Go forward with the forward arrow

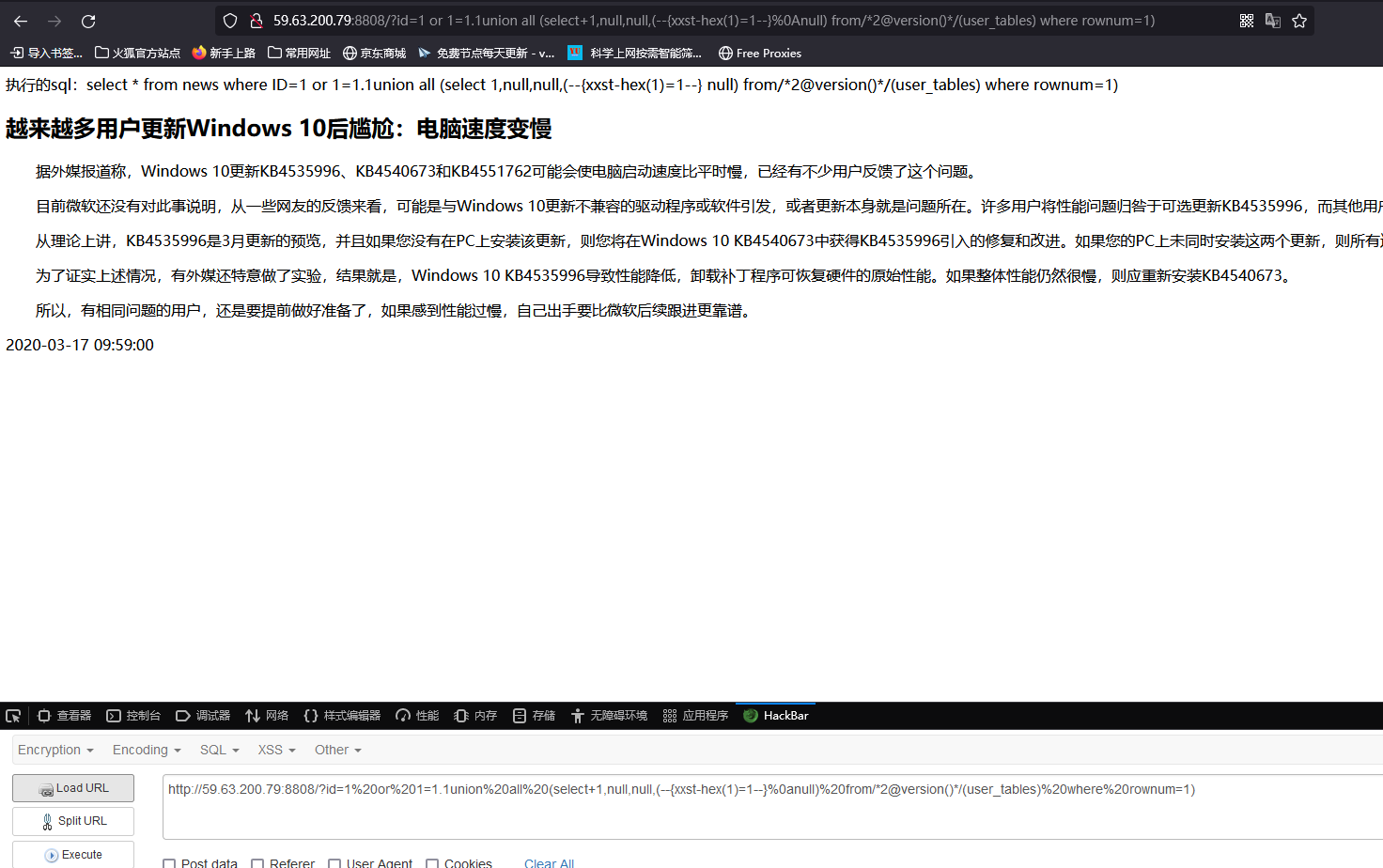point(54,21)
